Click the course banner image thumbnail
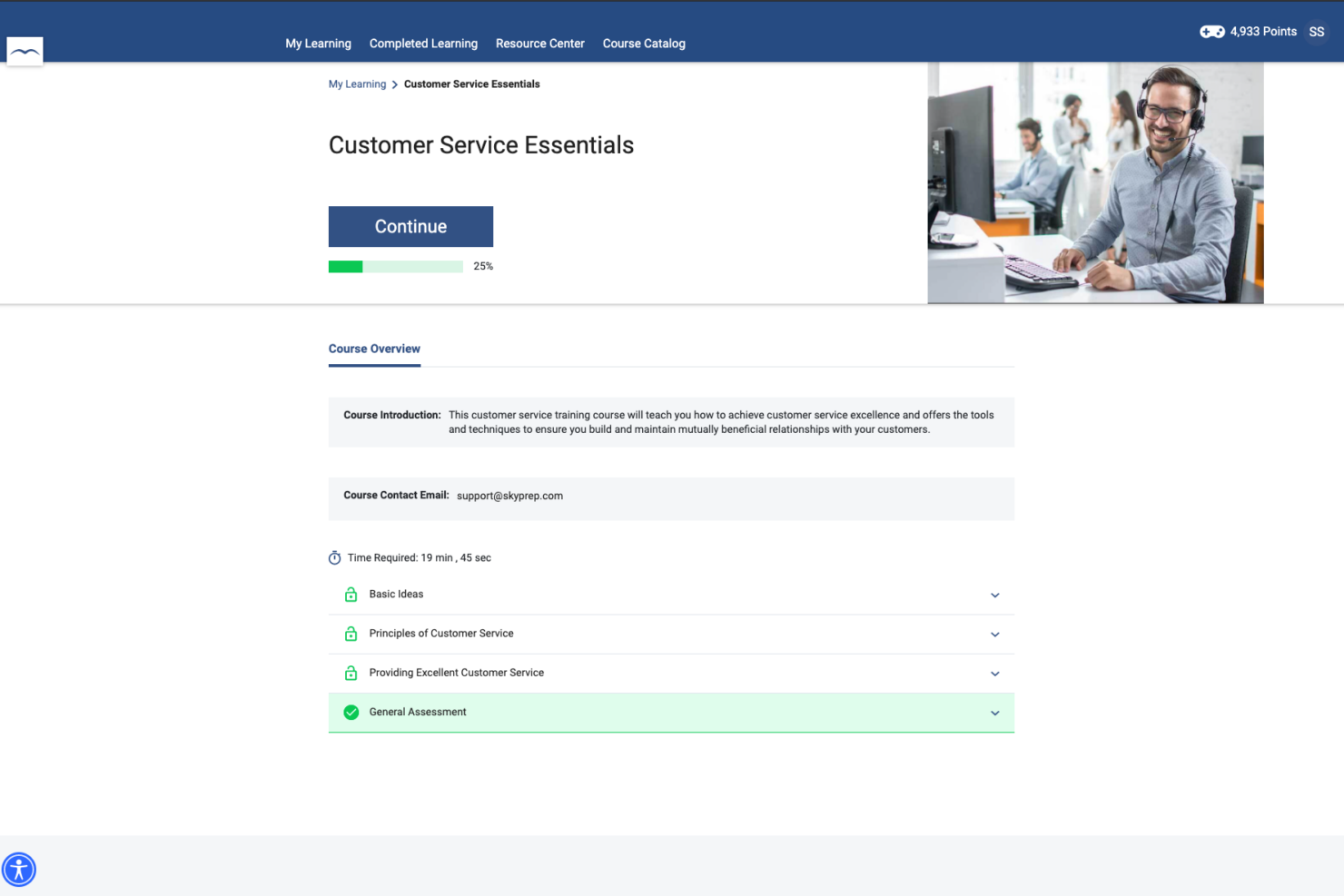 [1094, 182]
